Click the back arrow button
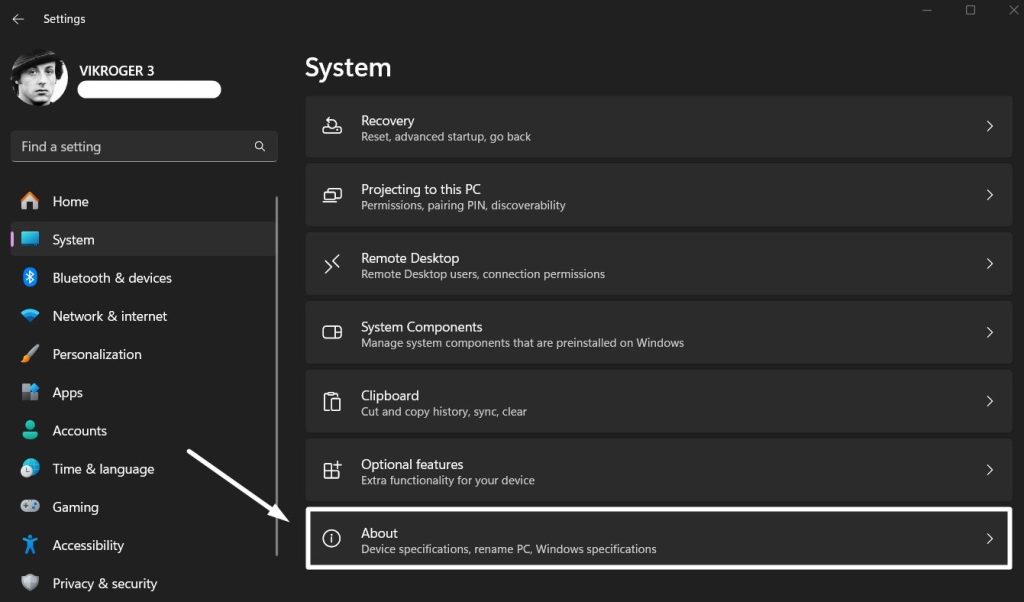This screenshot has height=602, width=1024. 17,17
